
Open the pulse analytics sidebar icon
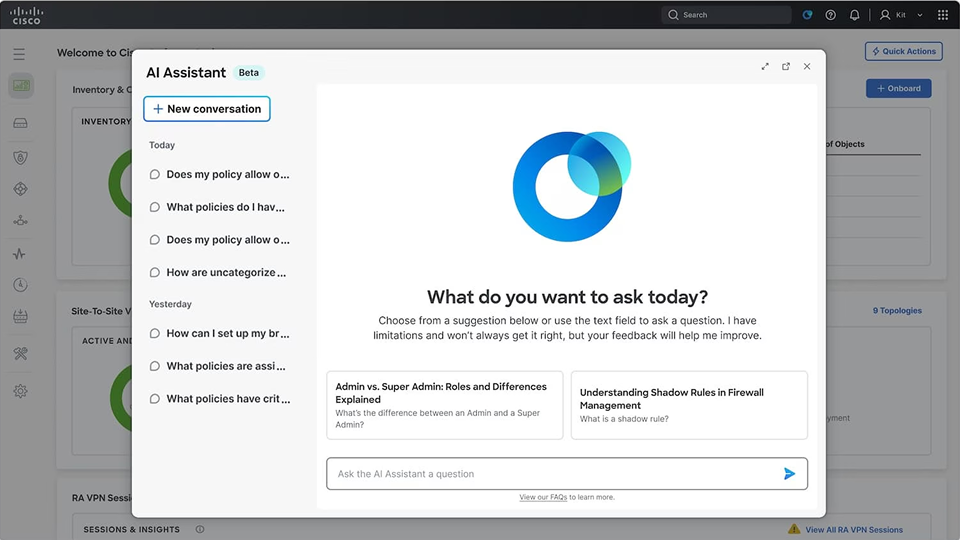coord(20,253)
